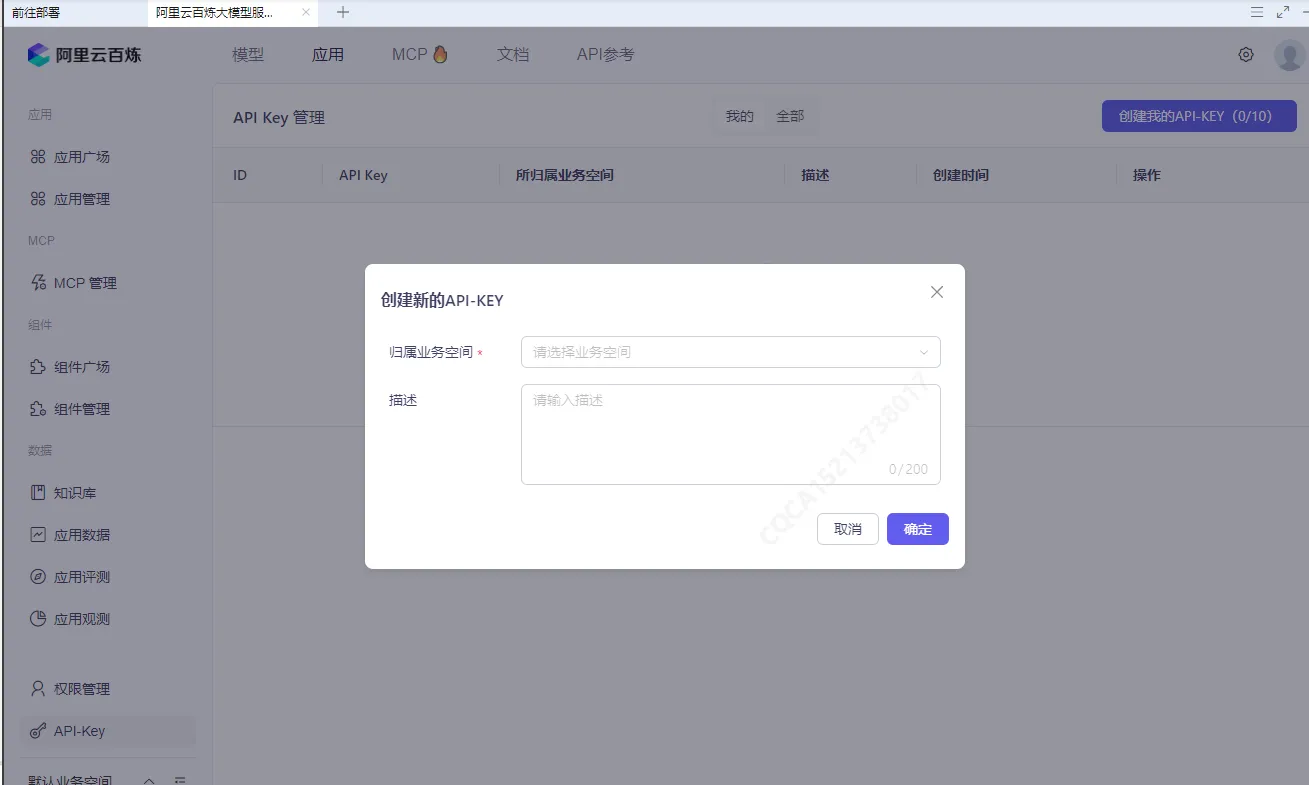Open the 知识库 book icon
Screen dimensions: 1309x785
(38, 493)
